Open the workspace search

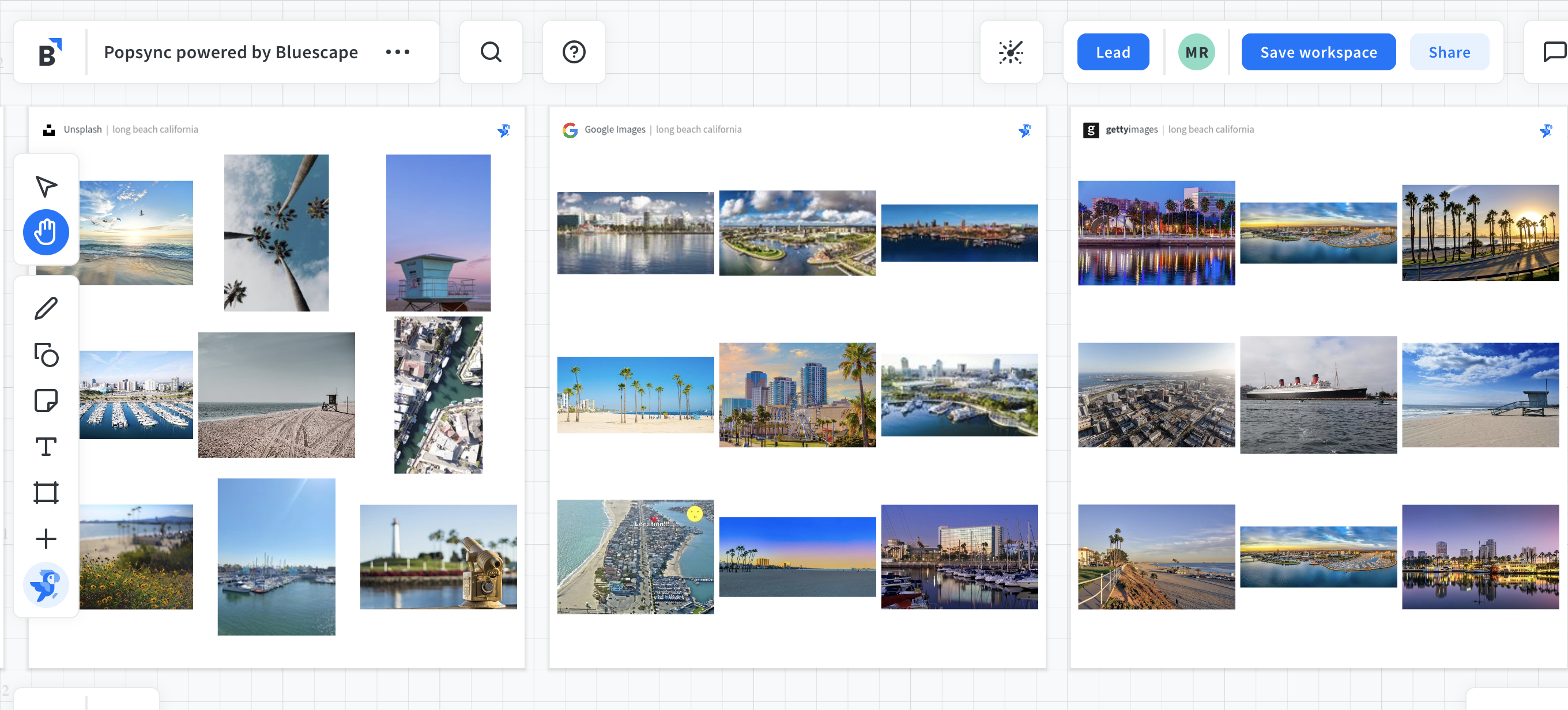pos(491,52)
